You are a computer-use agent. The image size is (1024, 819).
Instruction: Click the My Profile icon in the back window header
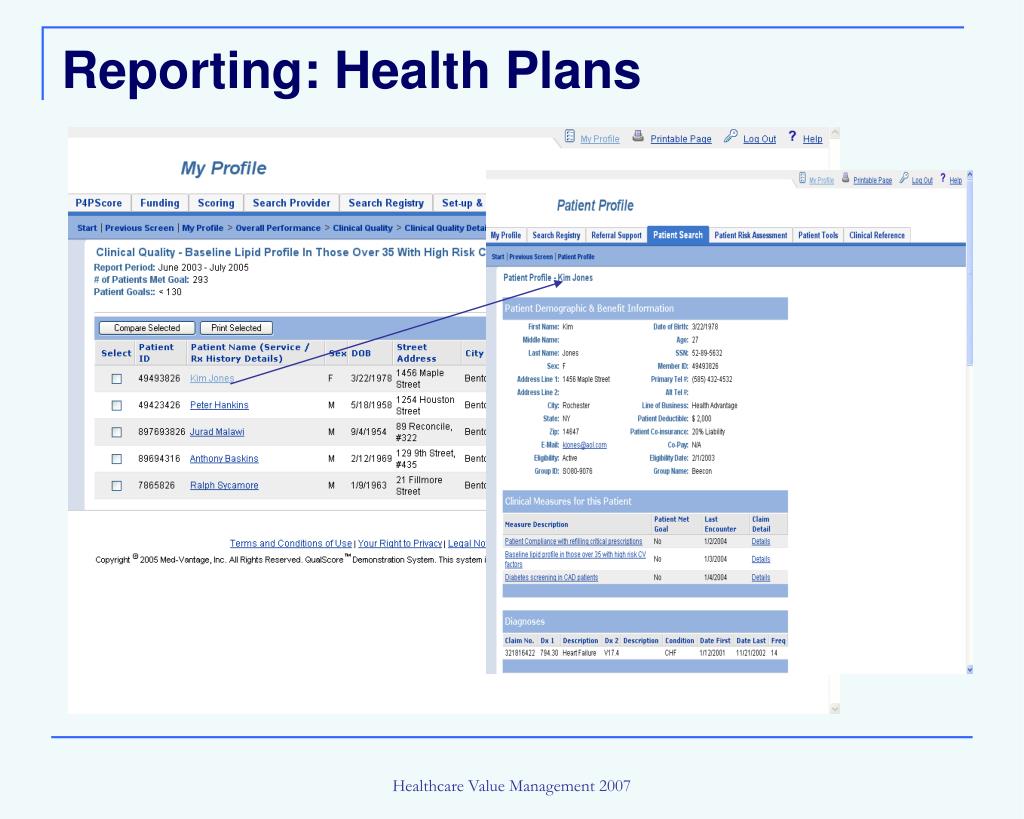(569, 136)
